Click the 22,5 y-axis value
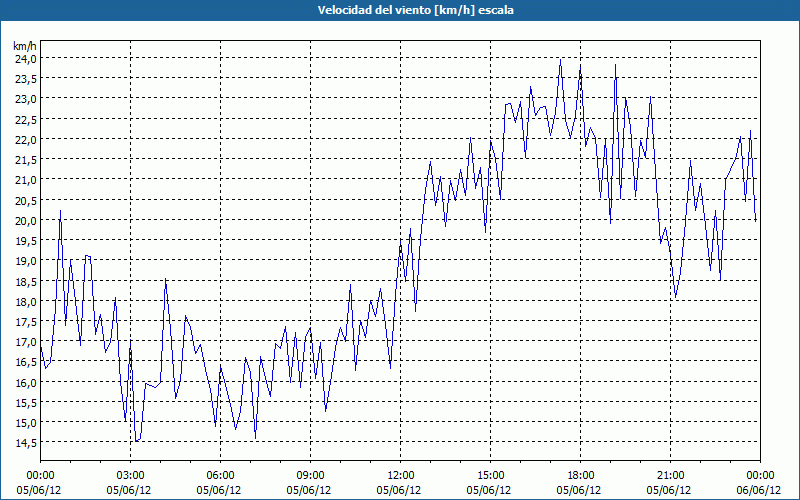This screenshot has width=800, height=500. click(25, 119)
